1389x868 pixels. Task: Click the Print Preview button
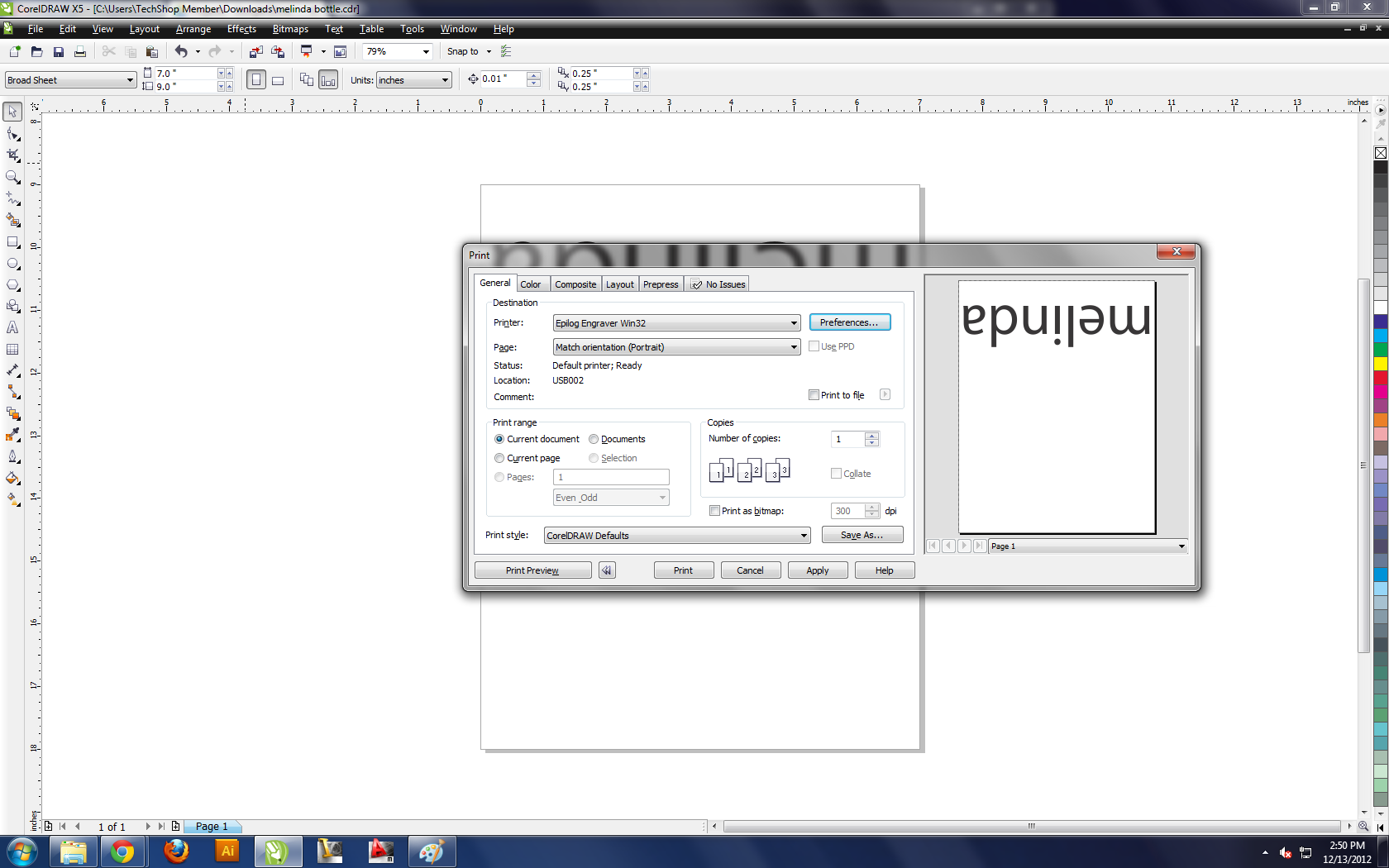[x=532, y=570]
